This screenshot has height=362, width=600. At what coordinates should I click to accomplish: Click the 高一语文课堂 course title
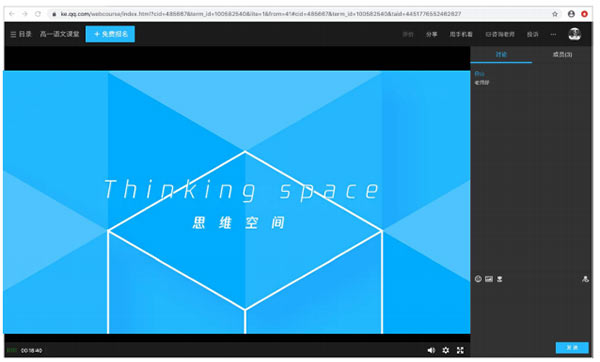coord(60,34)
